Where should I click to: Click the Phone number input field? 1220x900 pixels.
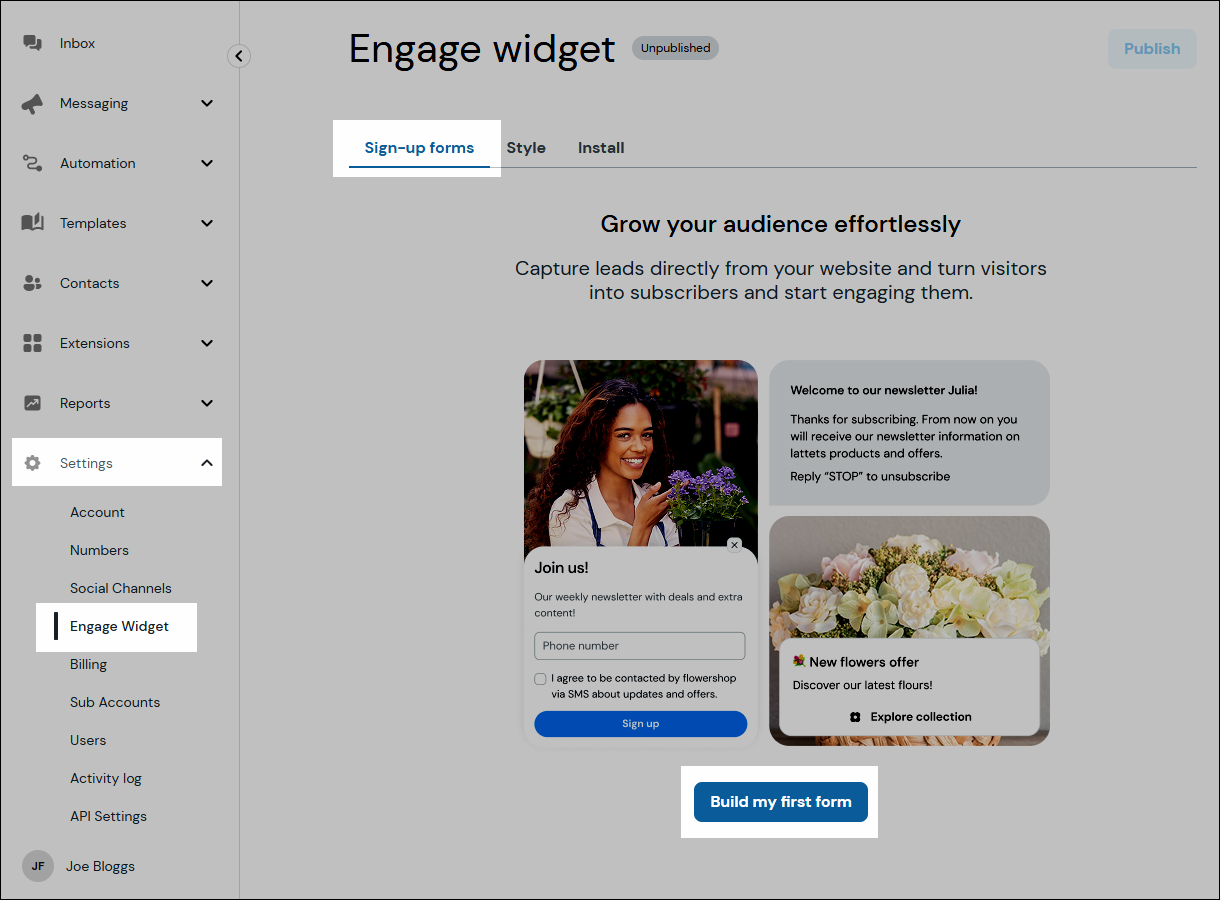[x=640, y=645]
